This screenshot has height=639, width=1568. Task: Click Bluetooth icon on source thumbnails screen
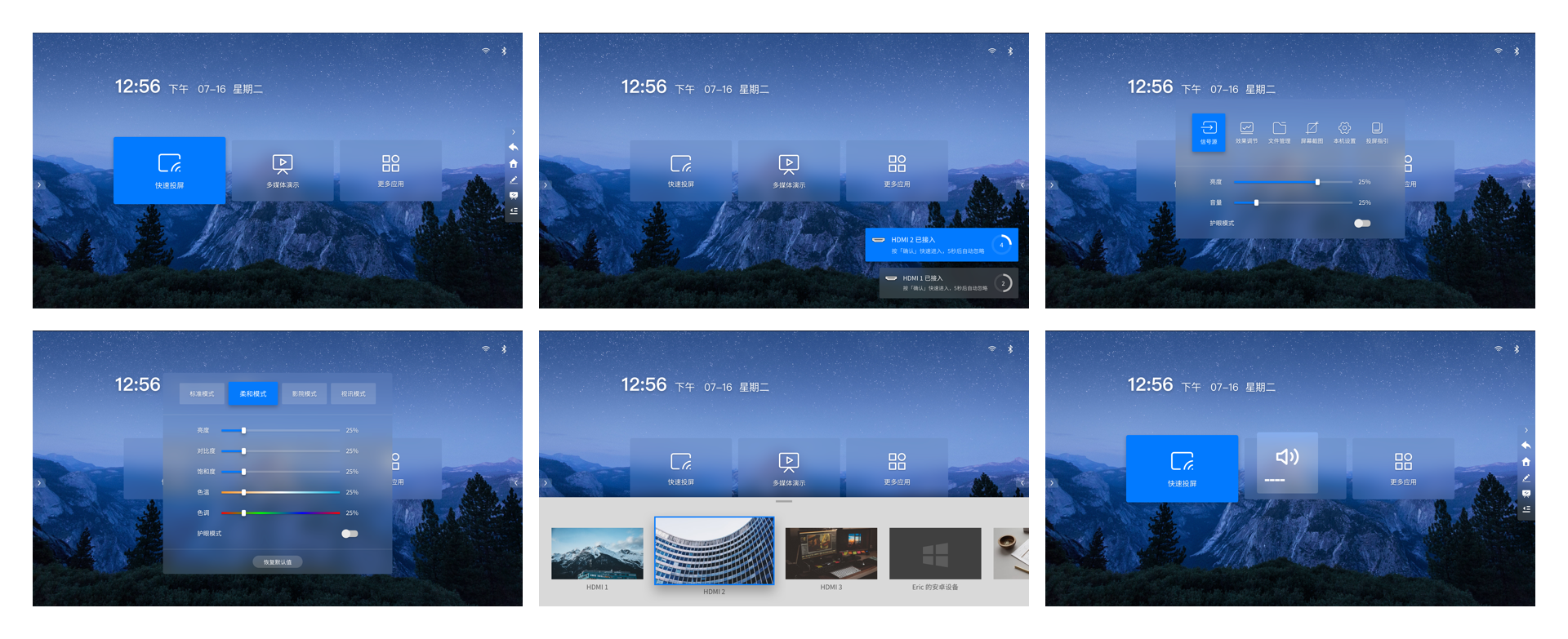point(1010,348)
